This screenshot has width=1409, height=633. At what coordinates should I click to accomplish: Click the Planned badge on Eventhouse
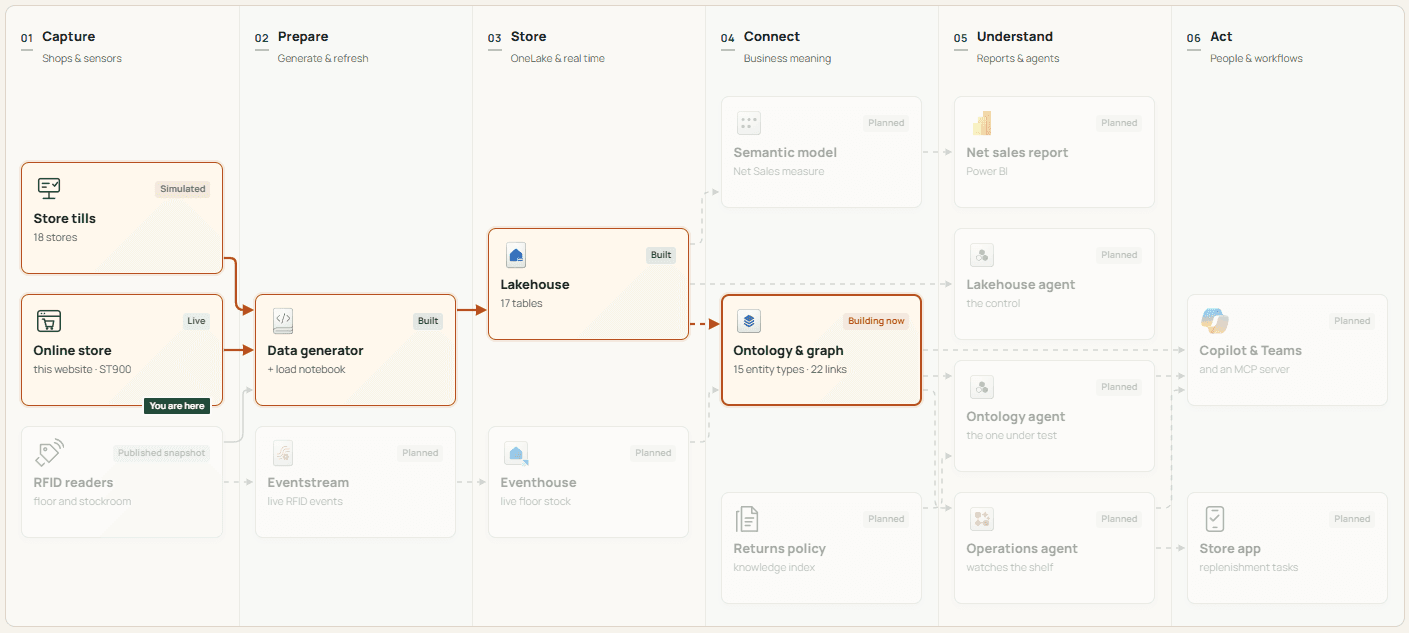(653, 453)
